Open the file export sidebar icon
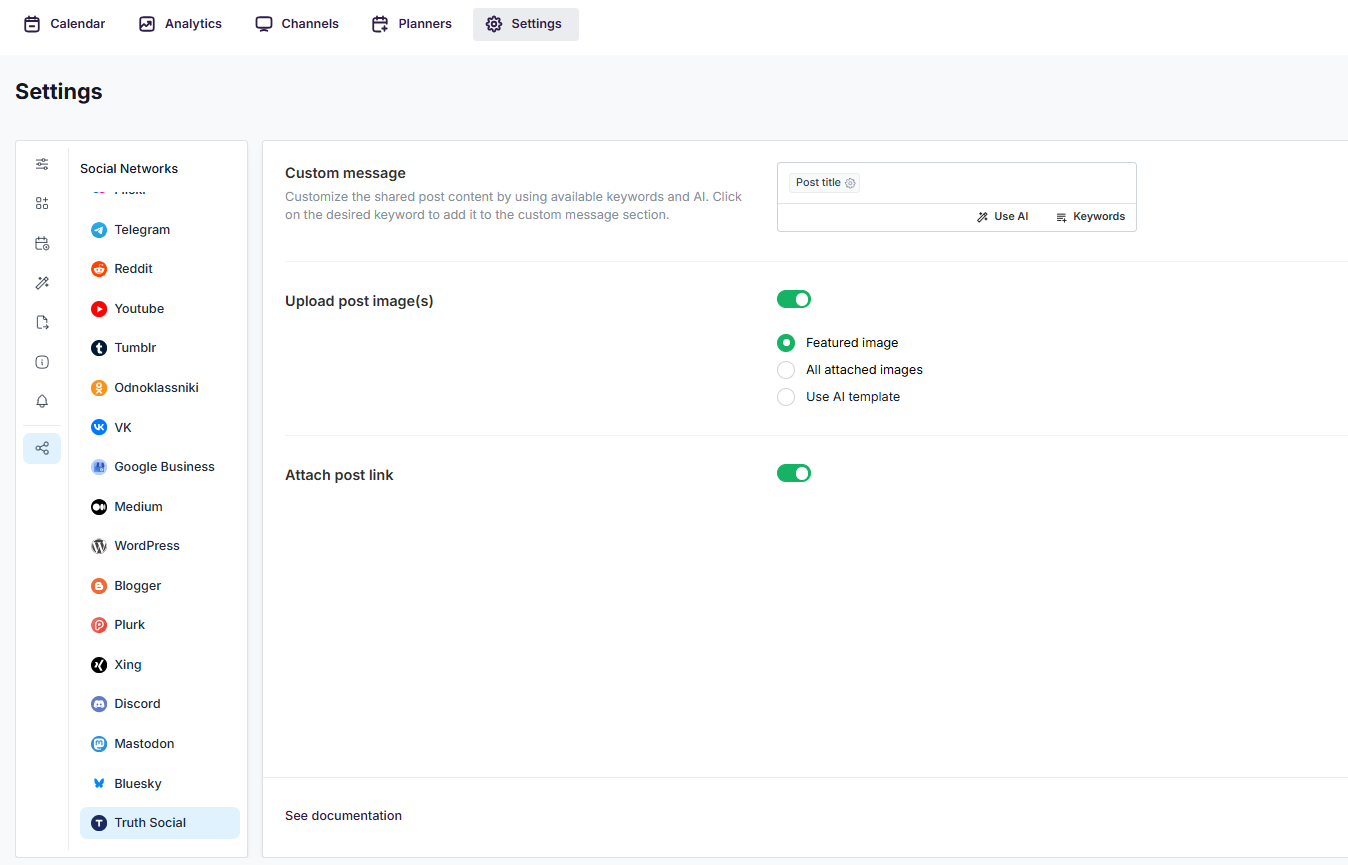The height and width of the screenshot is (865, 1348). (42, 322)
